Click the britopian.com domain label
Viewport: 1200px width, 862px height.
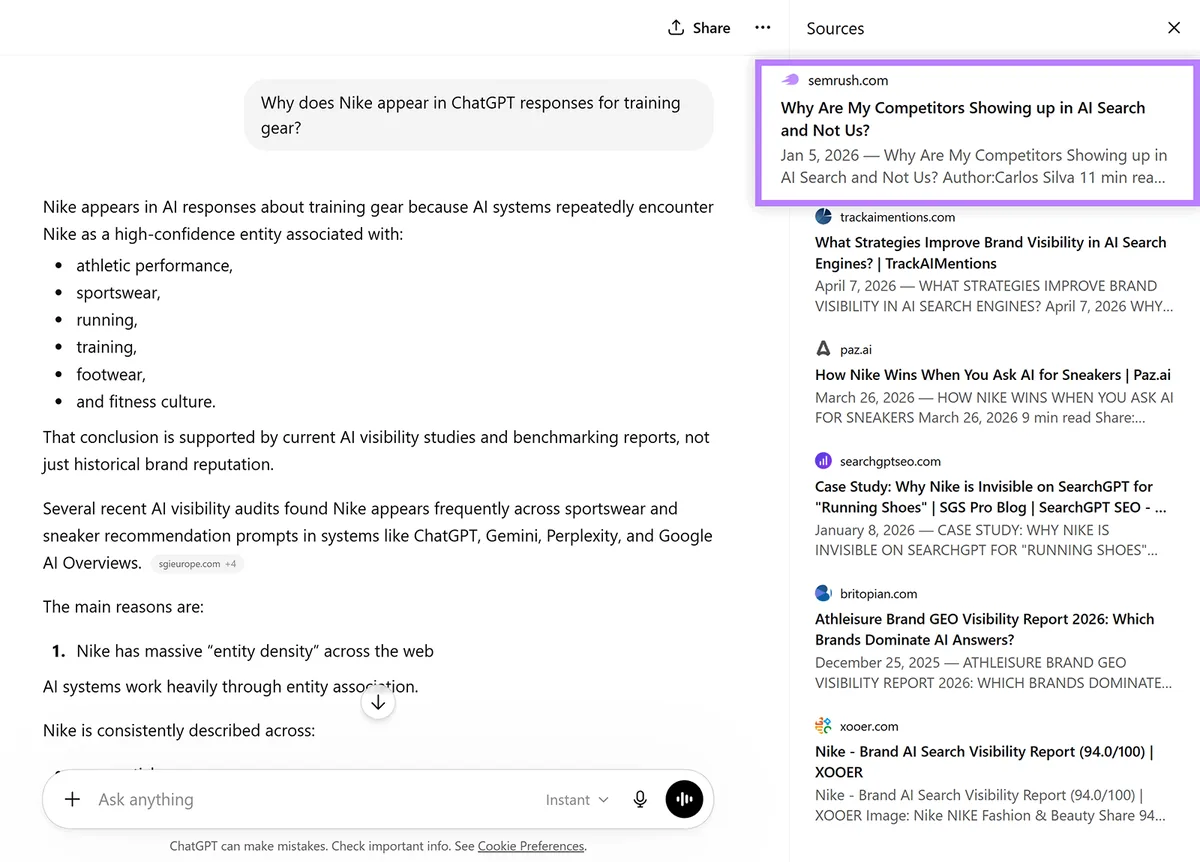[x=878, y=593]
